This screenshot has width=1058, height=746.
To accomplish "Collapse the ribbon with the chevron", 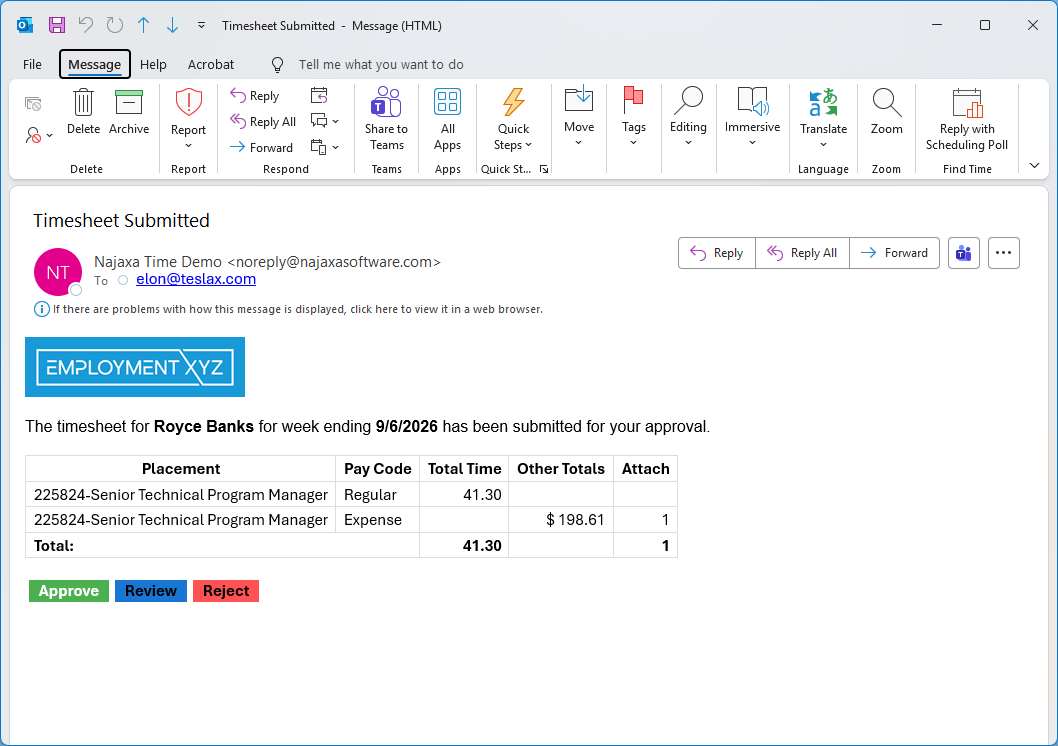I will pyautogui.click(x=1034, y=165).
